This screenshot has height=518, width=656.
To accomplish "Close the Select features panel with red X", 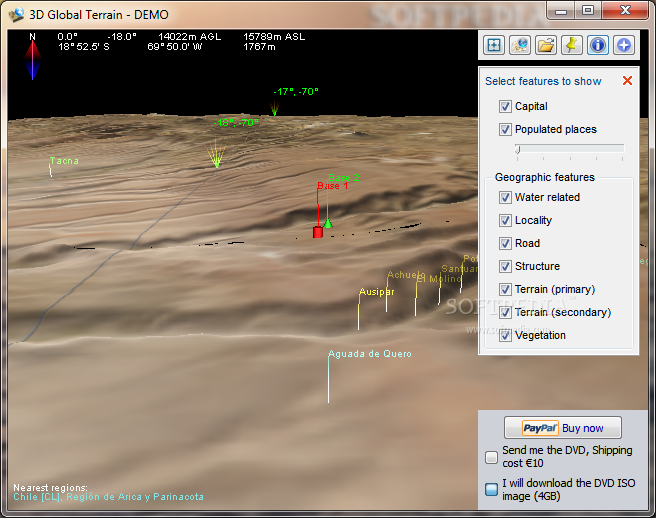I will (627, 81).
